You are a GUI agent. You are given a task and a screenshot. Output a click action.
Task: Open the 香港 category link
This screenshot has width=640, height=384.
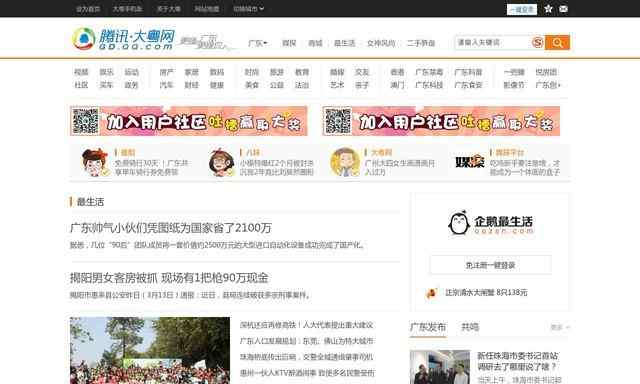397,72
